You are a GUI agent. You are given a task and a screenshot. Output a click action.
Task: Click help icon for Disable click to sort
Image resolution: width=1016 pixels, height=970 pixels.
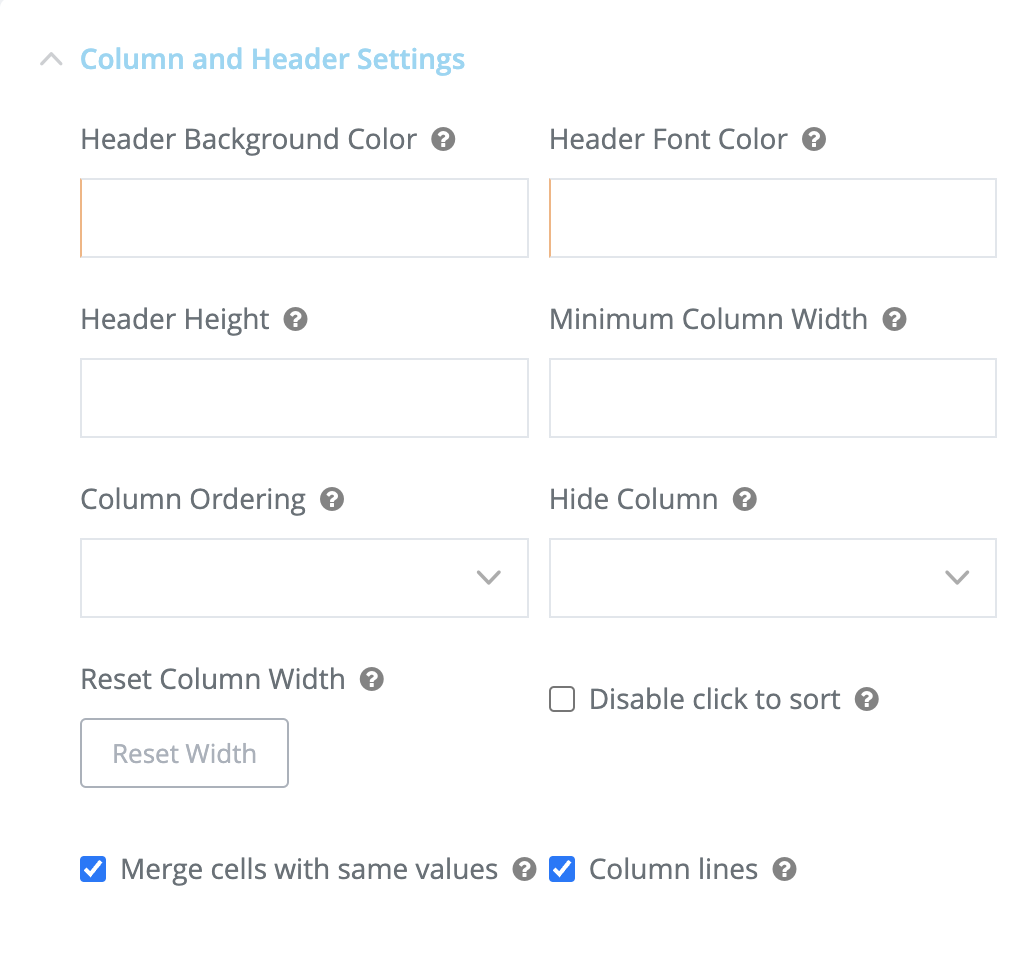(x=867, y=699)
